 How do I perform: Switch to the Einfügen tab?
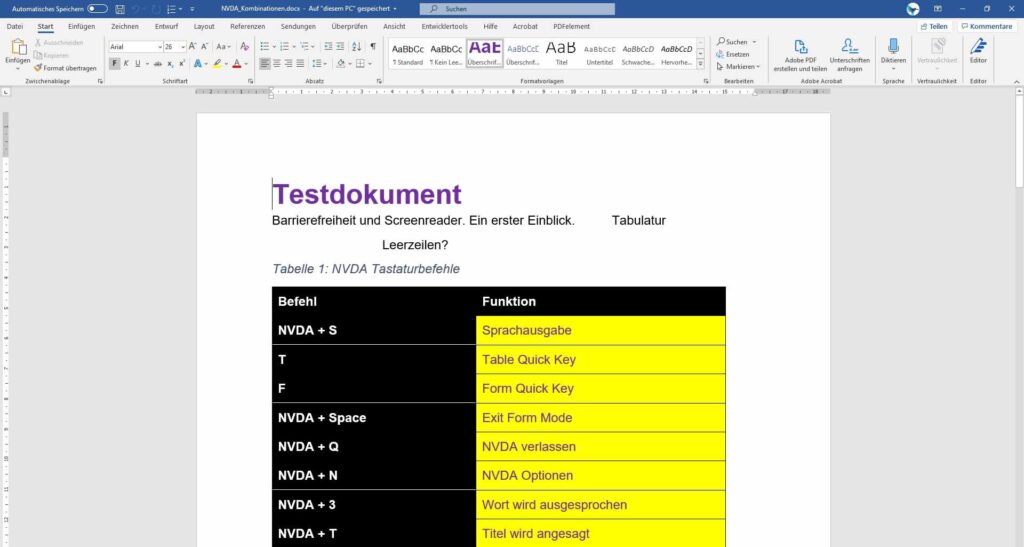pyautogui.click(x=82, y=26)
